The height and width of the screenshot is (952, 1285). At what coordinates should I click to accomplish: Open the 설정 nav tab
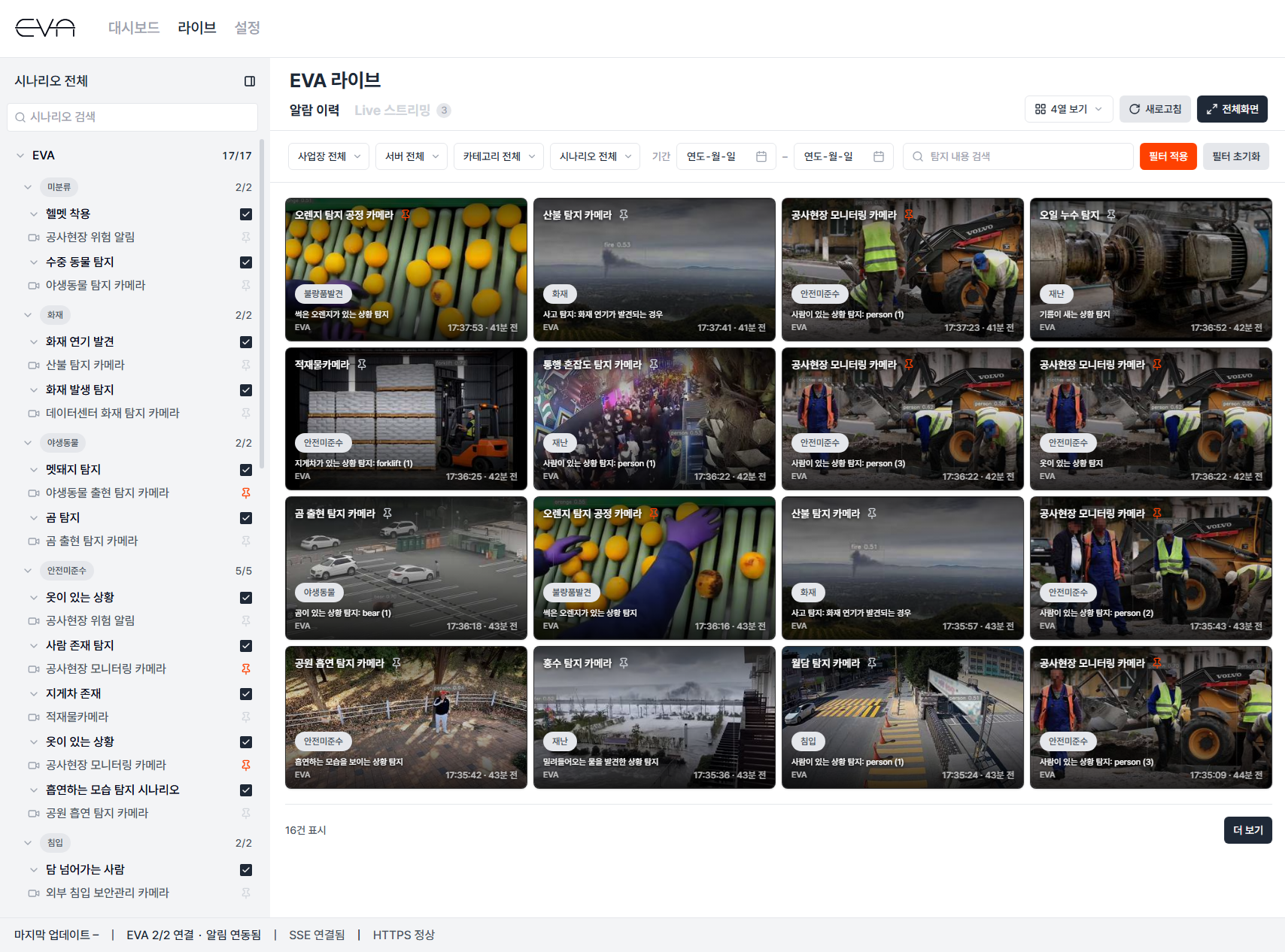pos(248,28)
